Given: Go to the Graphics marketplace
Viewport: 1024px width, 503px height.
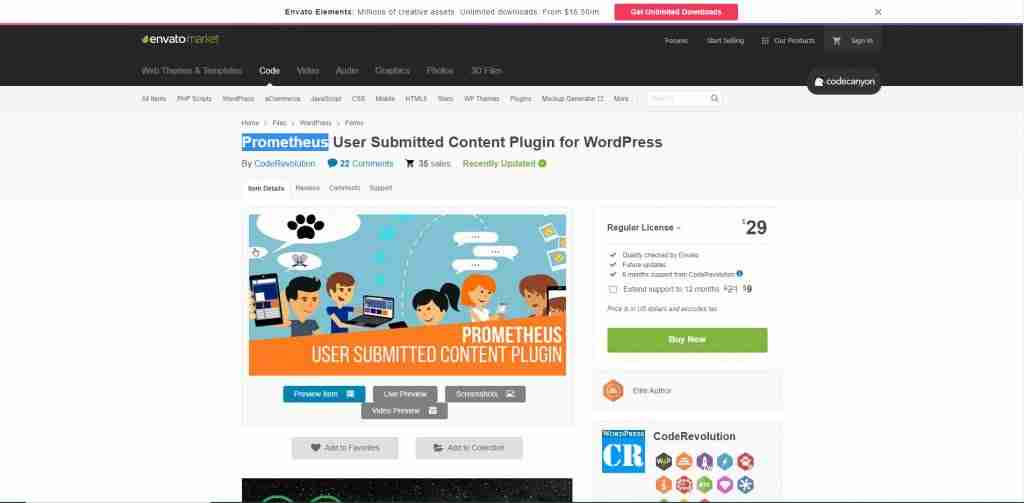Looking at the screenshot, I should [392, 71].
